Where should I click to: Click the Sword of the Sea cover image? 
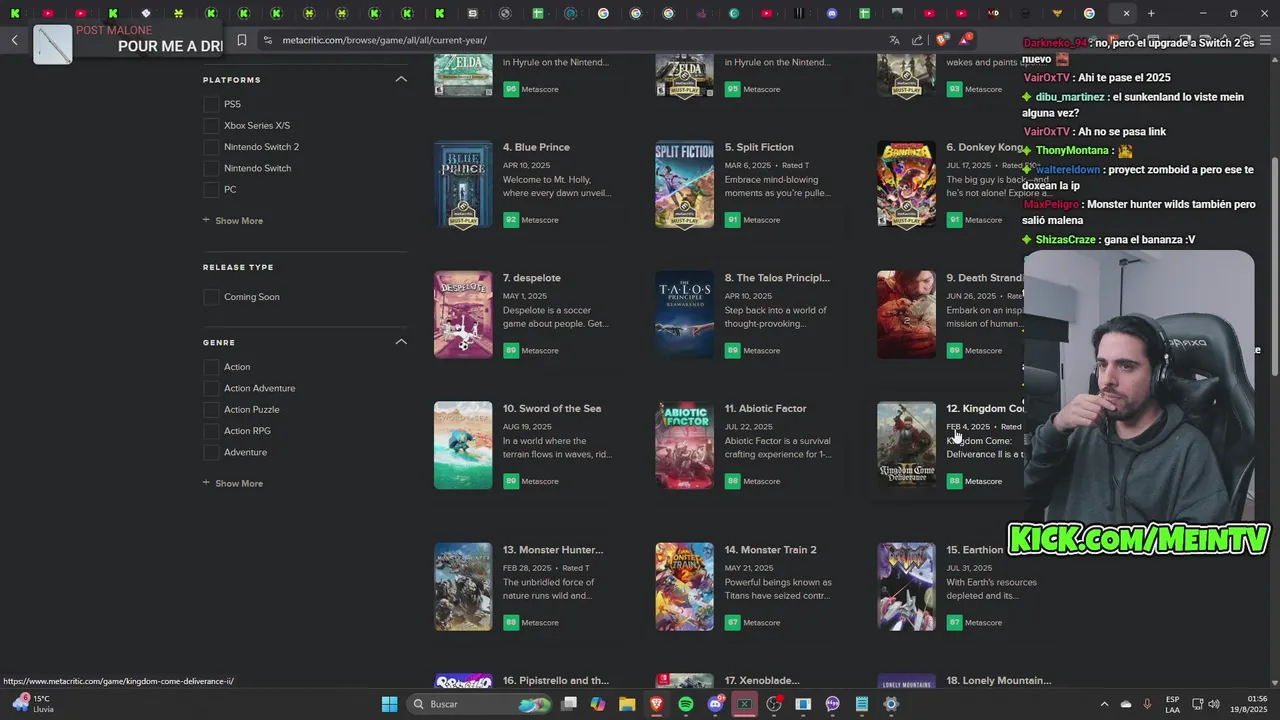pos(463,446)
